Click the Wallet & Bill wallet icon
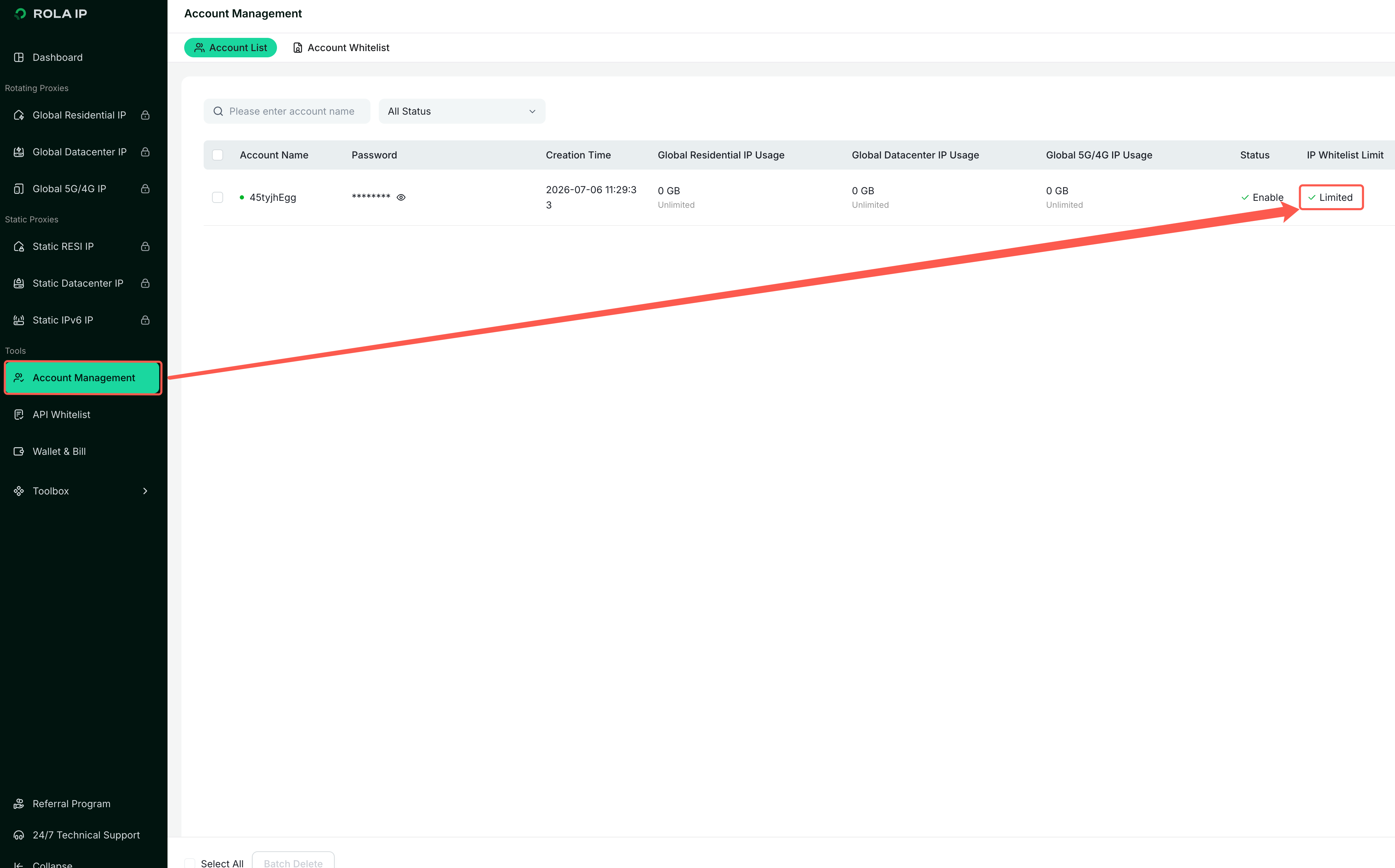The height and width of the screenshot is (868, 1395). pyautogui.click(x=19, y=451)
